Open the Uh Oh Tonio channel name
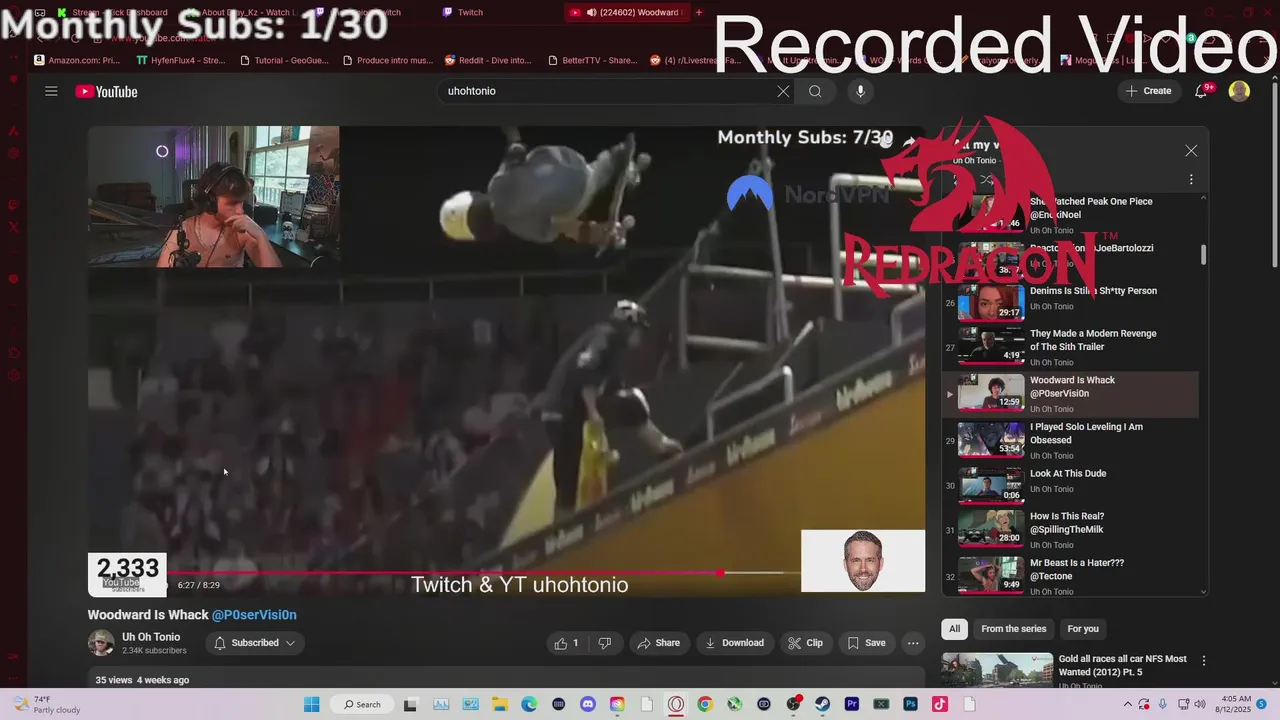The height and width of the screenshot is (720, 1280). click(151, 637)
